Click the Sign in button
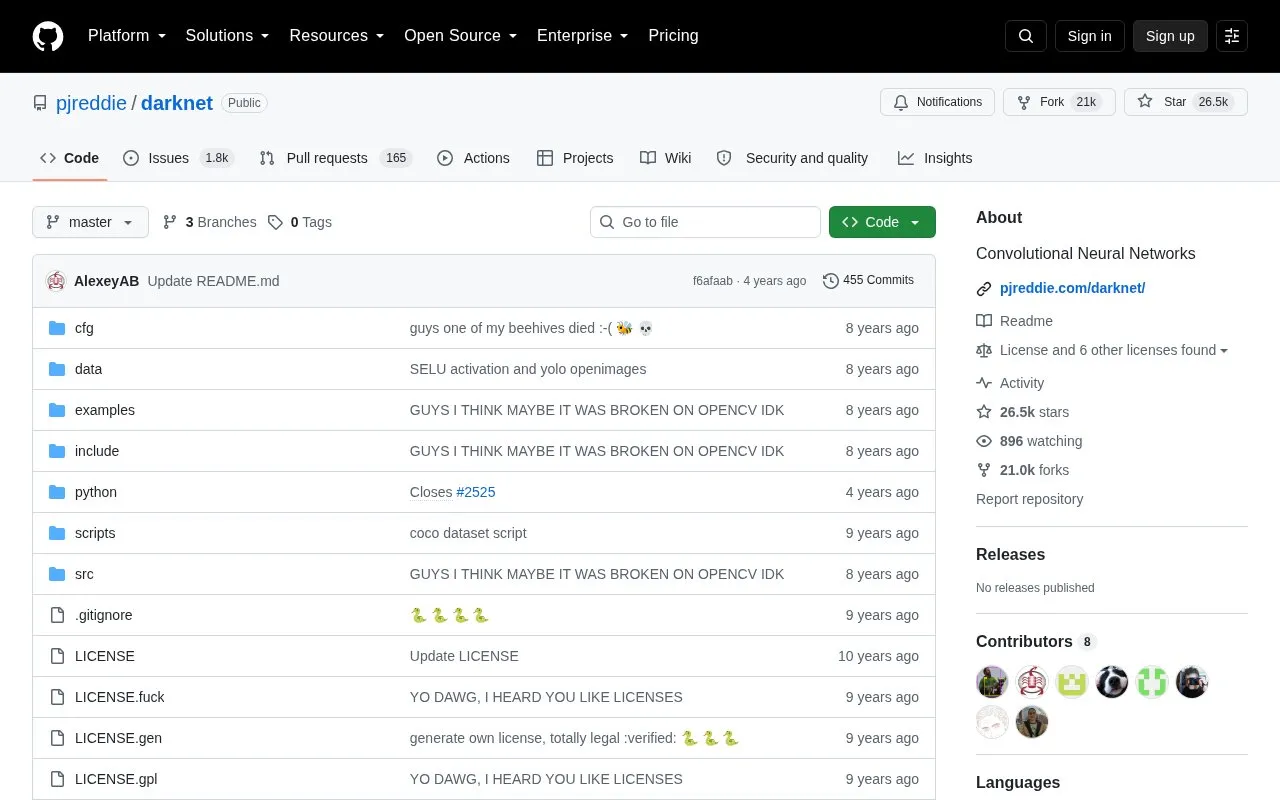Viewport: 1280px width, 800px height. (1089, 36)
